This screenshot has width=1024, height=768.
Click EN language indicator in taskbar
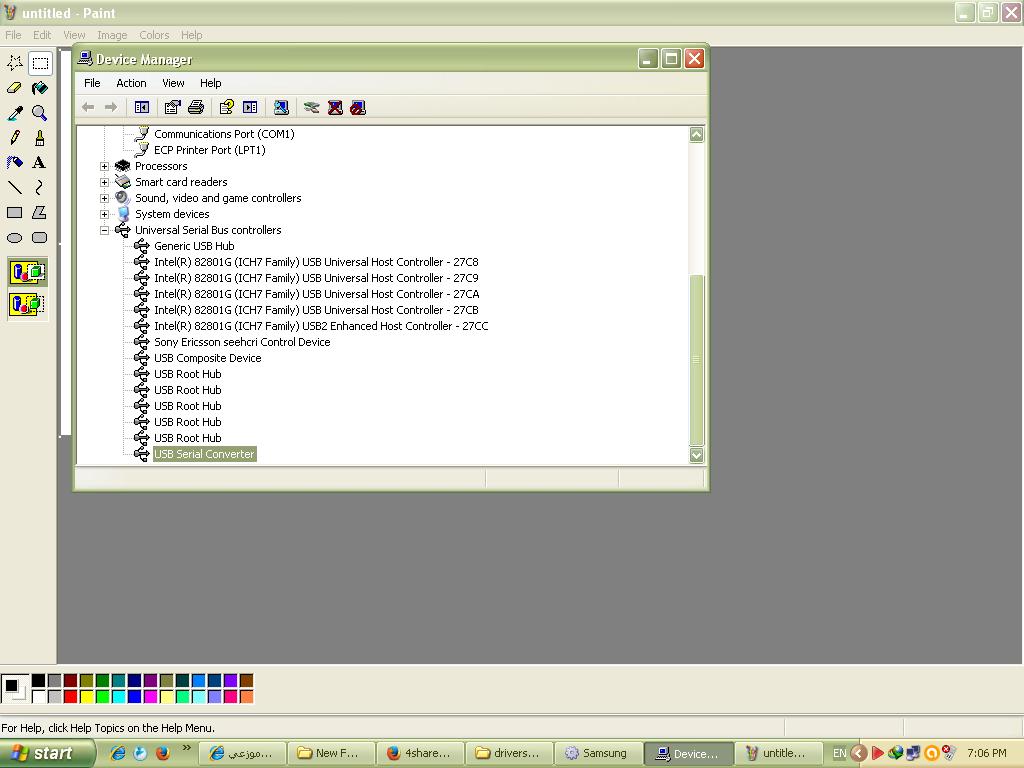tap(839, 754)
